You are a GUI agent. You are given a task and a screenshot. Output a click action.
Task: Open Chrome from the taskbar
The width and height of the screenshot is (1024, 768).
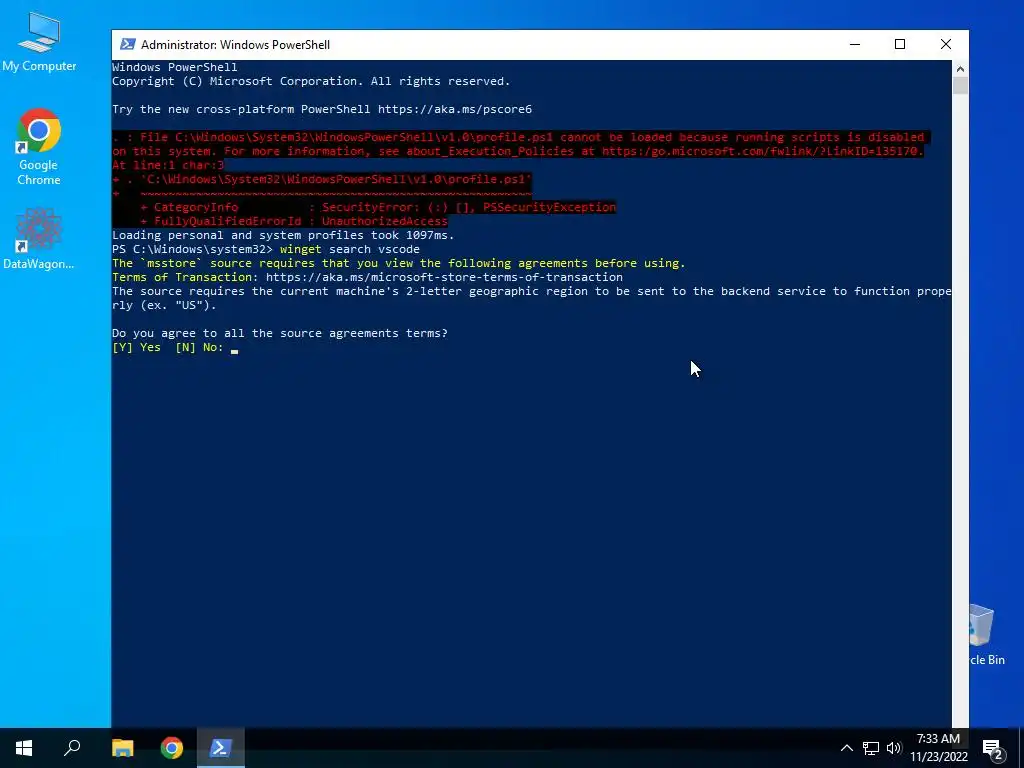(172, 748)
